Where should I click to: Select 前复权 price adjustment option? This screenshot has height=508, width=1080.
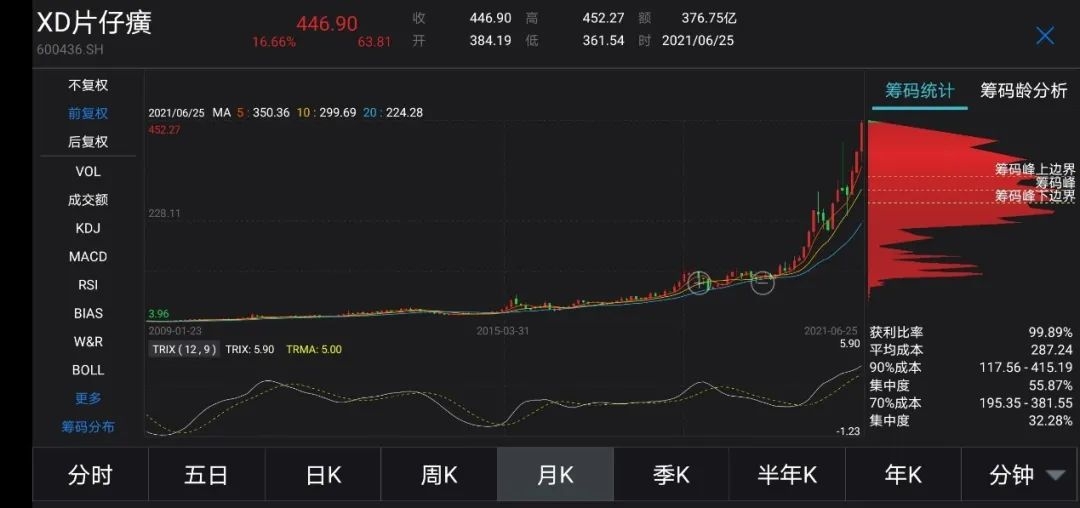tap(88, 114)
